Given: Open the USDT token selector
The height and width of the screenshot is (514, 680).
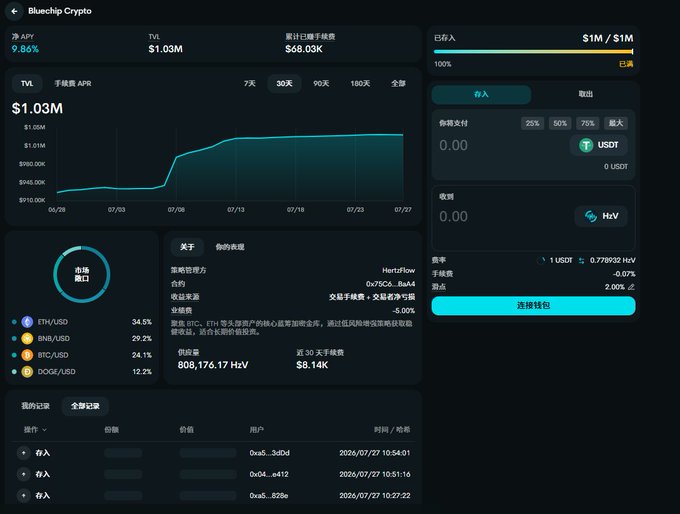Looking at the screenshot, I should 599,145.
